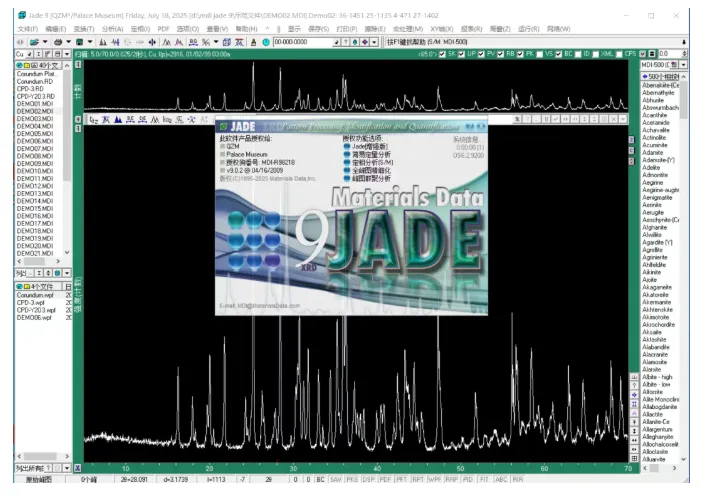707x495 pixels.
Task: Enable the XML checkbox
Action: [x=595, y=54]
